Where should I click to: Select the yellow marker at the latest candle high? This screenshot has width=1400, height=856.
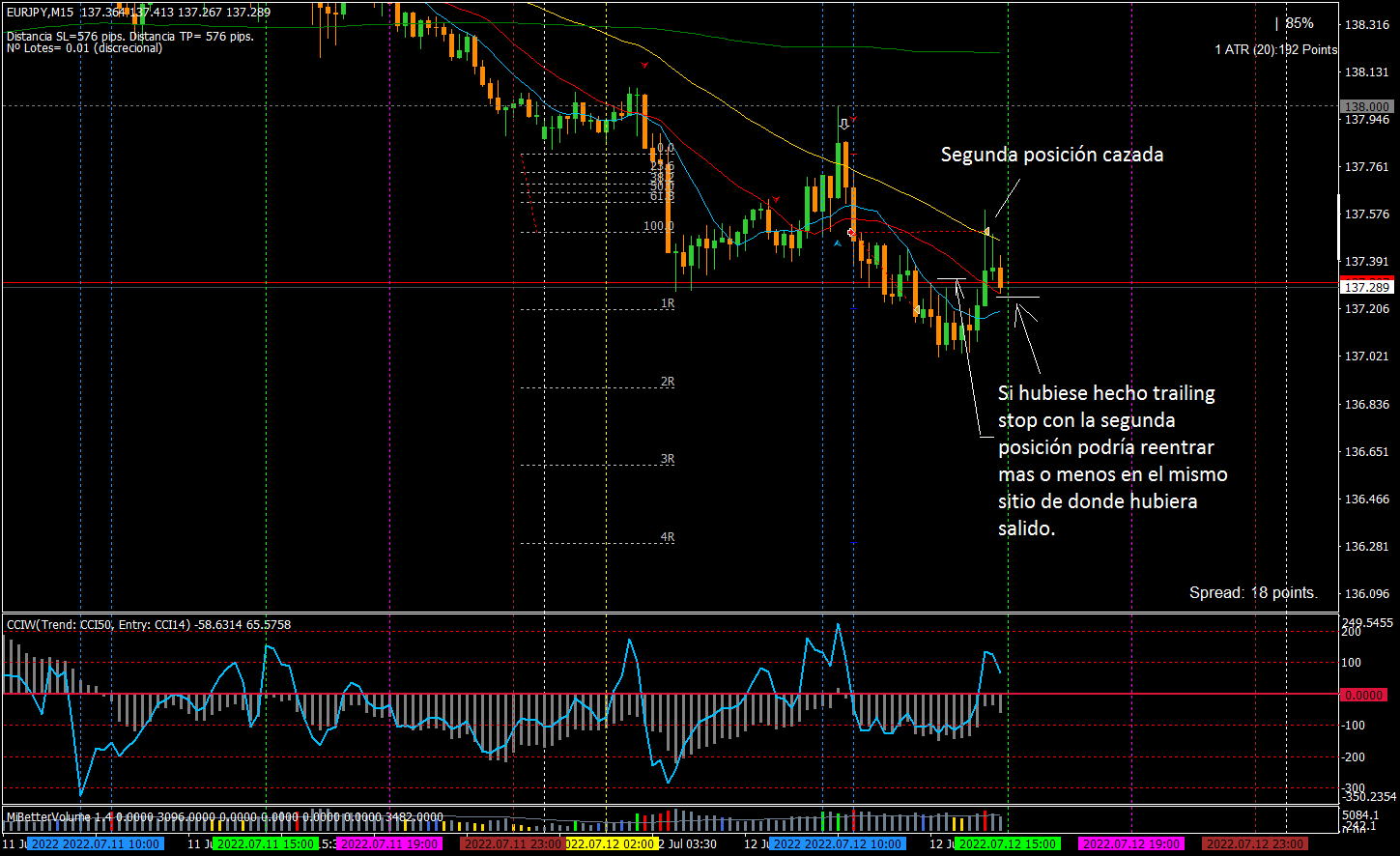point(986,231)
